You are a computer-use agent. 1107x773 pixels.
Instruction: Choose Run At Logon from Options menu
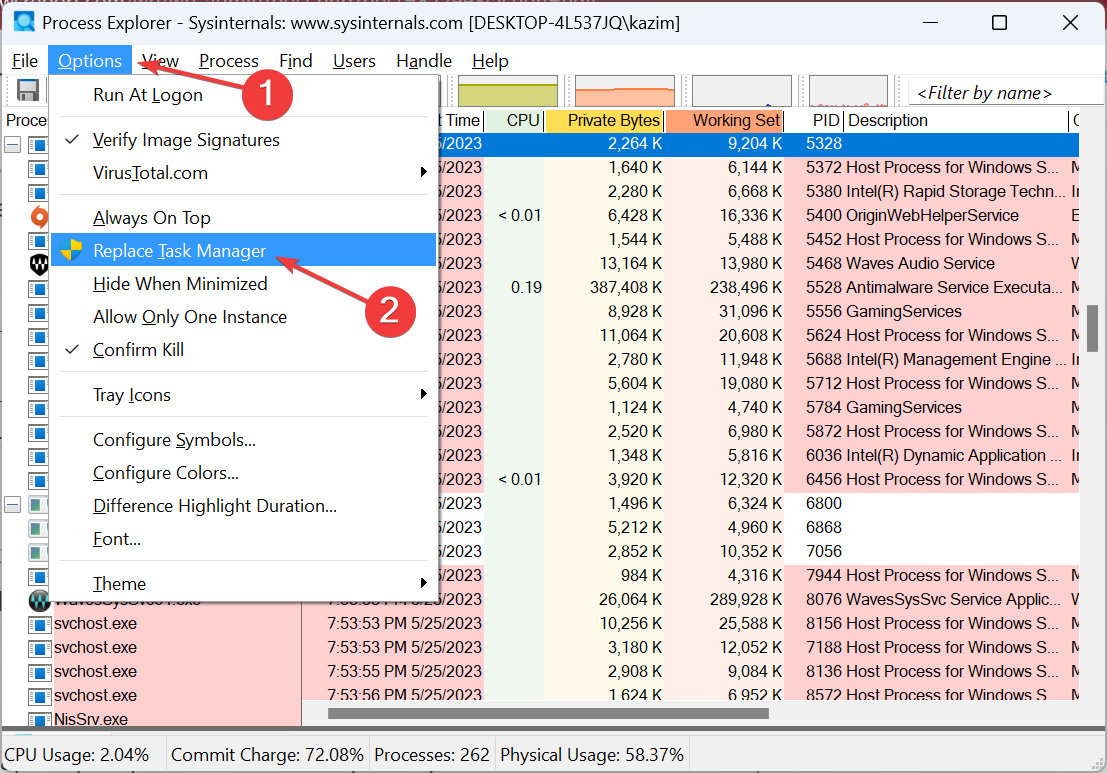pyautogui.click(x=243, y=95)
